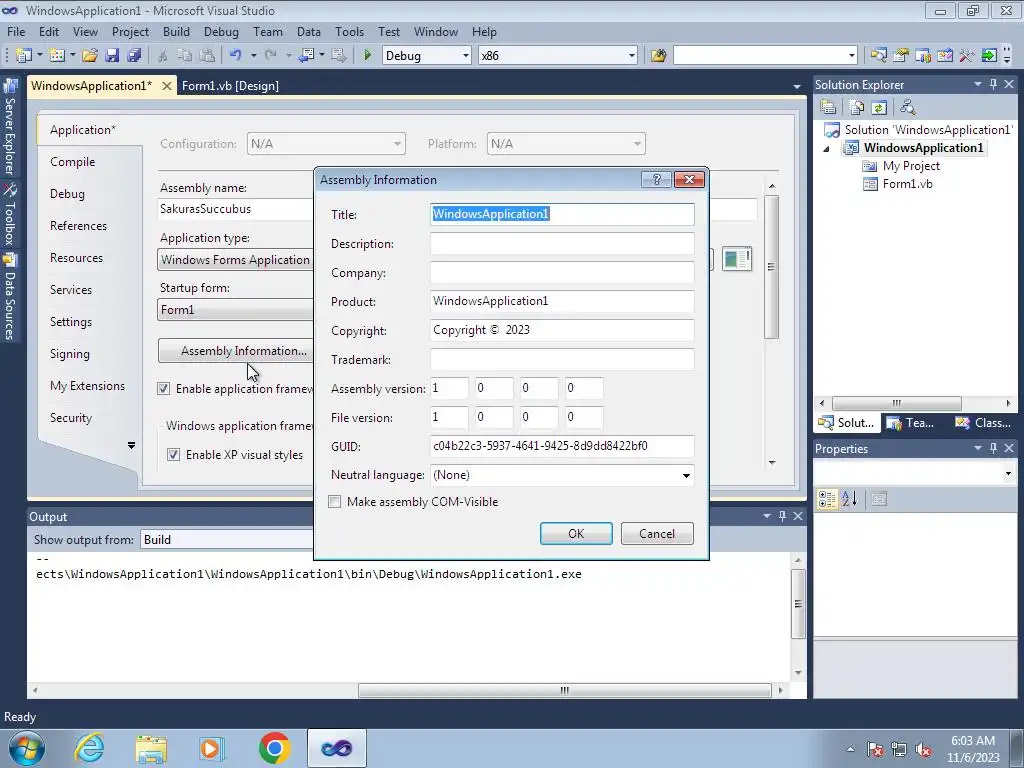Select the Compile project tab
Image resolution: width=1024 pixels, height=768 pixels.
click(x=72, y=162)
